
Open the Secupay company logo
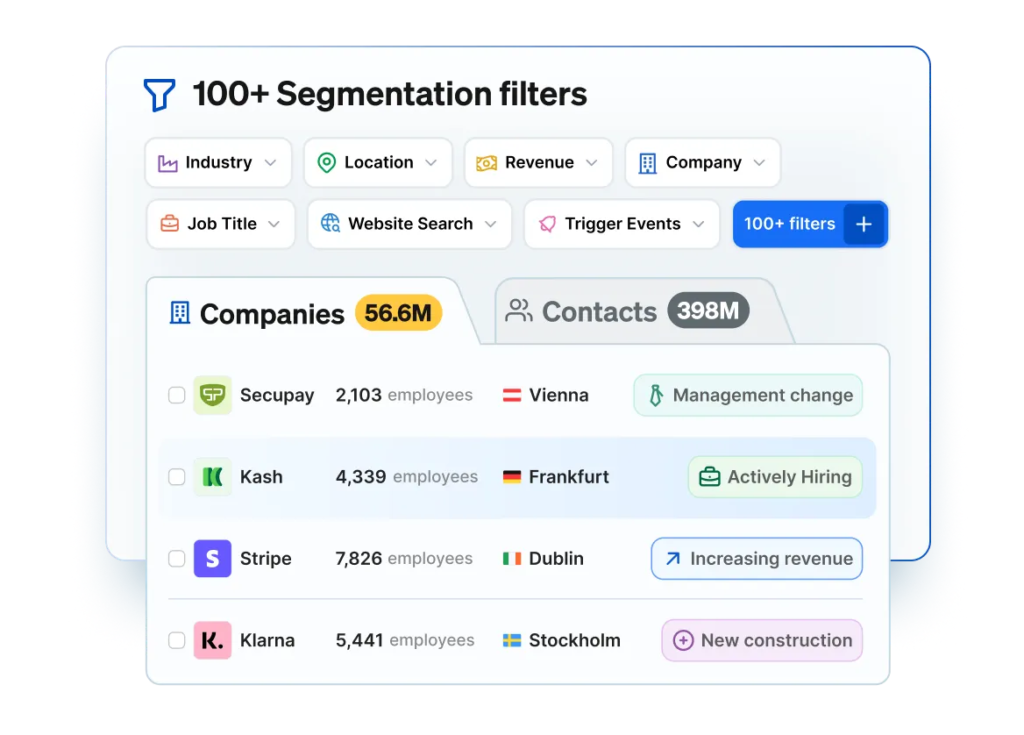tap(214, 395)
